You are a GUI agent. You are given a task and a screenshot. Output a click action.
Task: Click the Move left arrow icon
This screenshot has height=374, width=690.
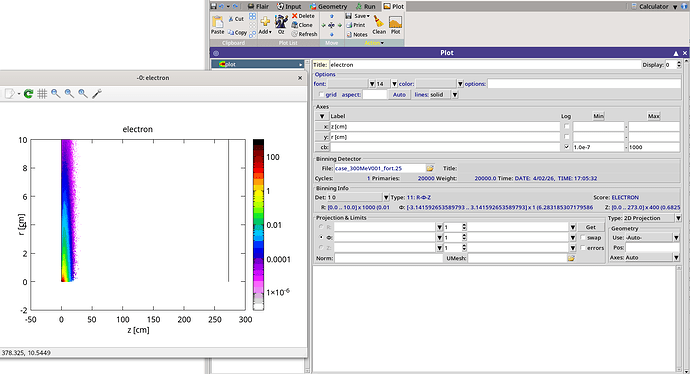click(323, 25)
